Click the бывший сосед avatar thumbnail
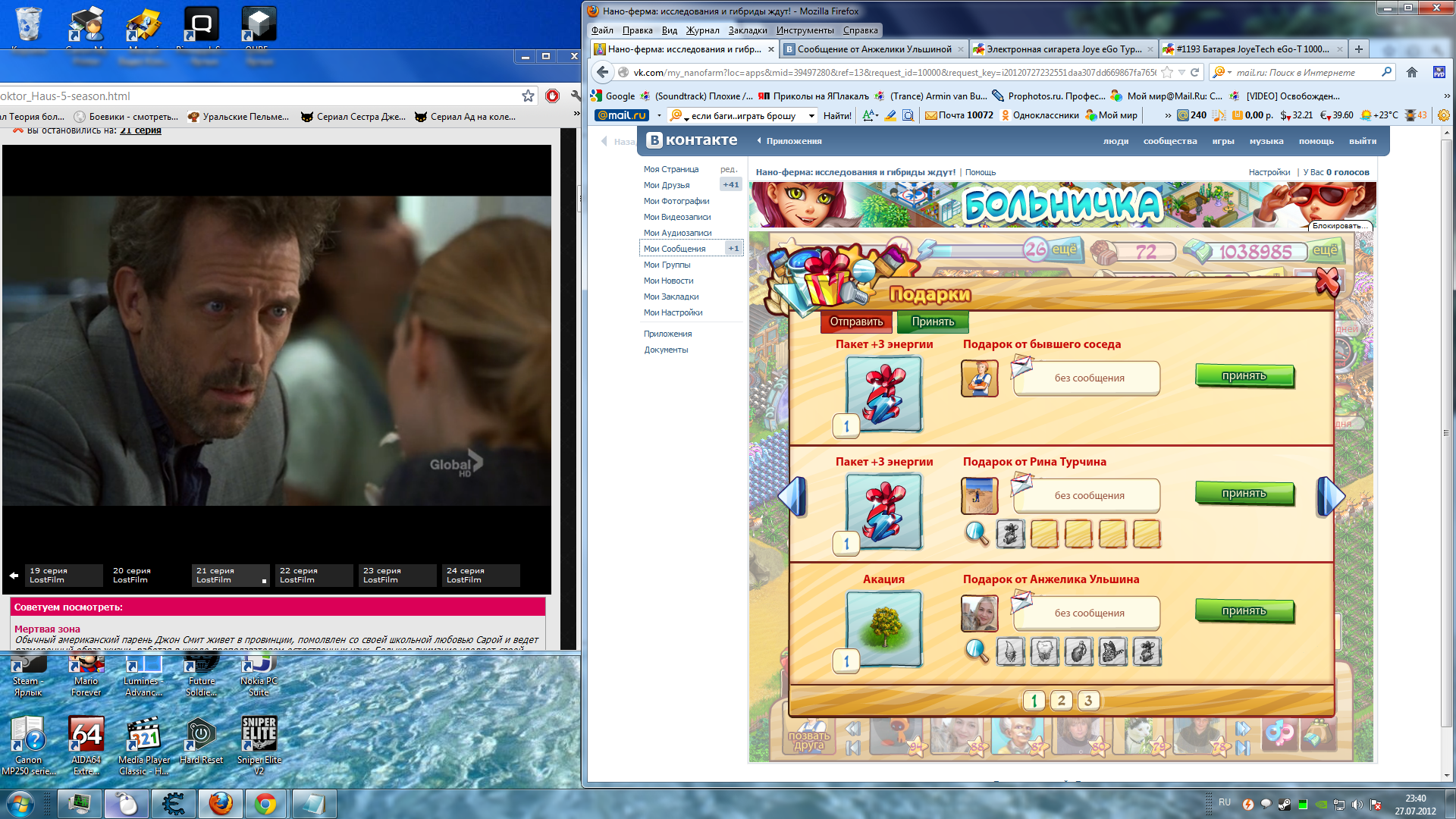1456x819 pixels. 979,378
